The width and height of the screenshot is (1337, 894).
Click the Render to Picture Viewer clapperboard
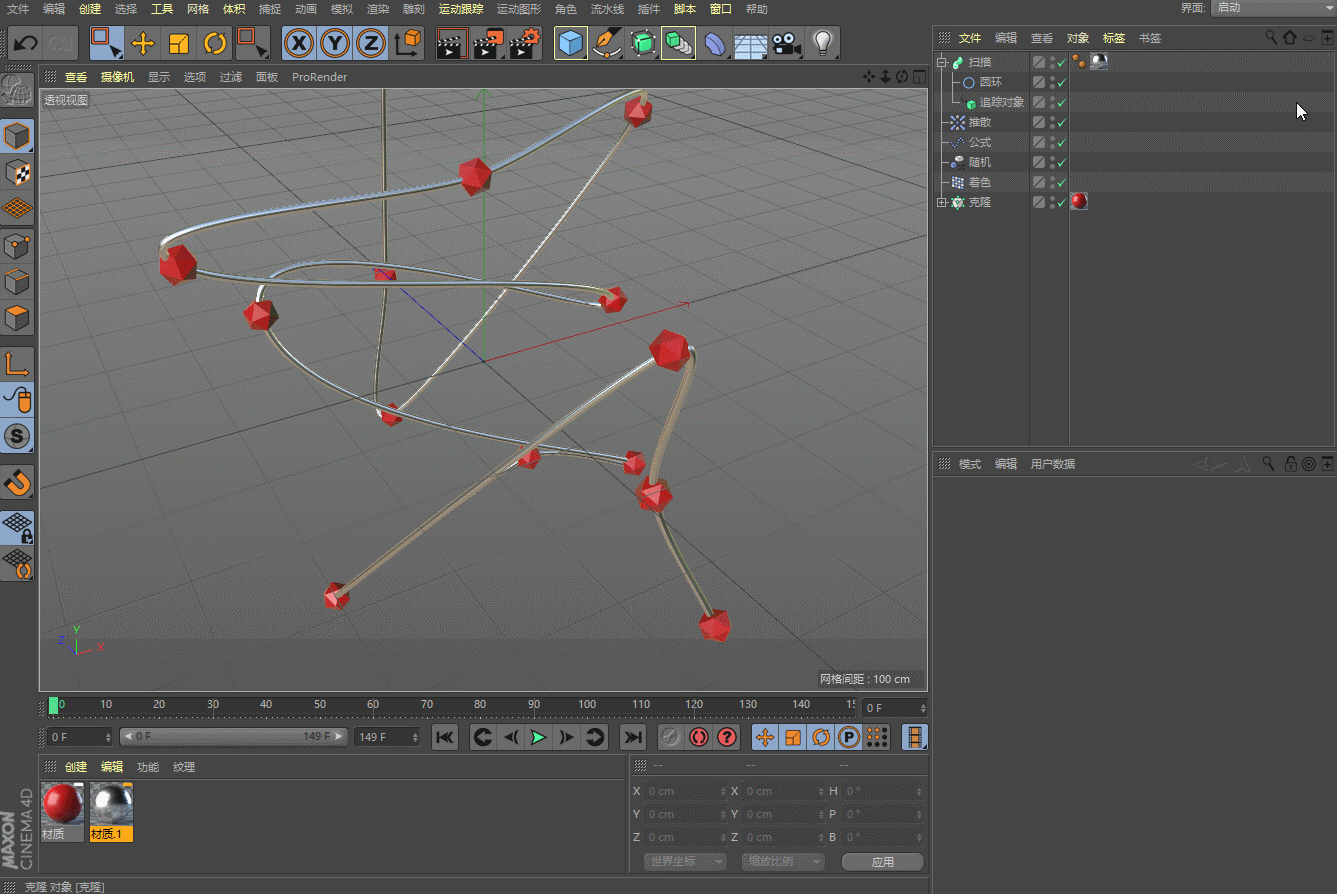coord(488,43)
